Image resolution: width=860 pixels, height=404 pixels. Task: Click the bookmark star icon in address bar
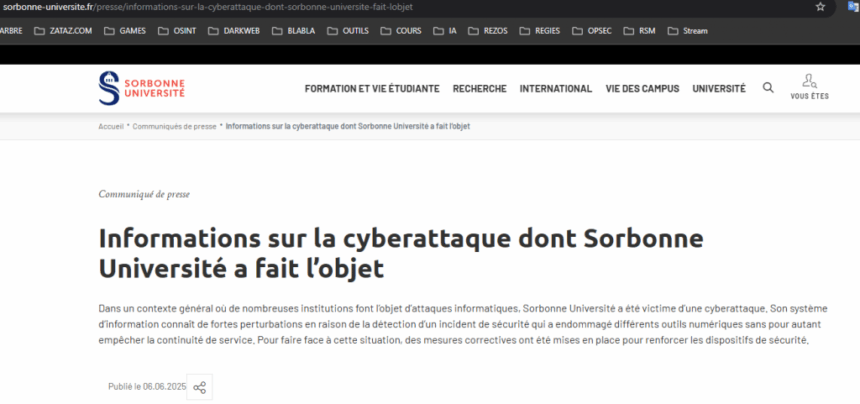point(820,7)
